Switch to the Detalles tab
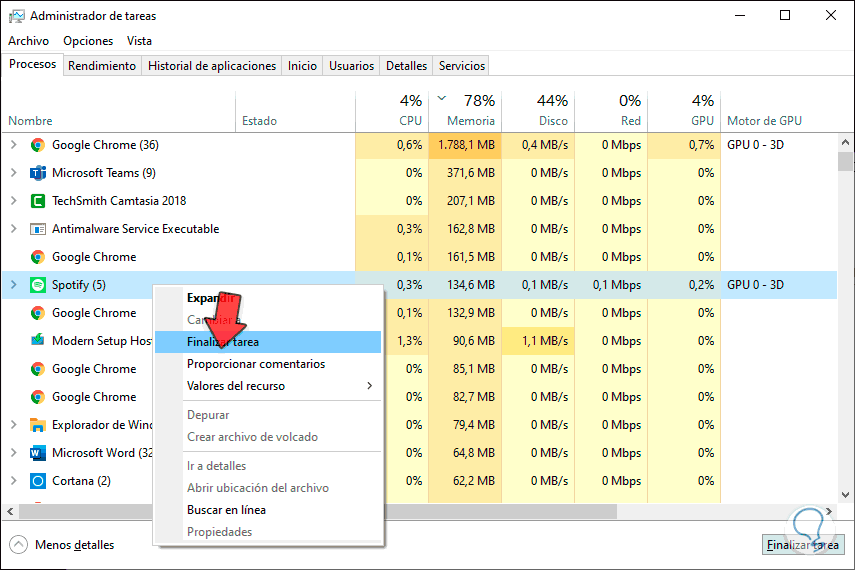 pos(407,65)
